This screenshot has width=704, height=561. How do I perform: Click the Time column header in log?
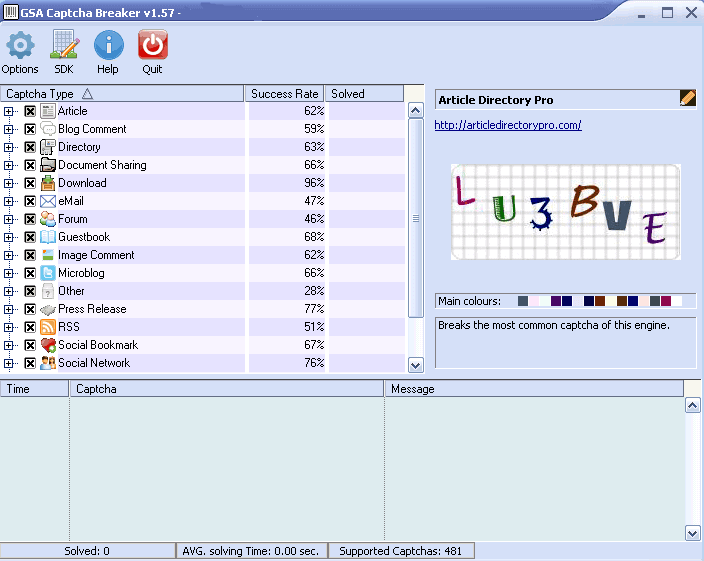pos(34,389)
